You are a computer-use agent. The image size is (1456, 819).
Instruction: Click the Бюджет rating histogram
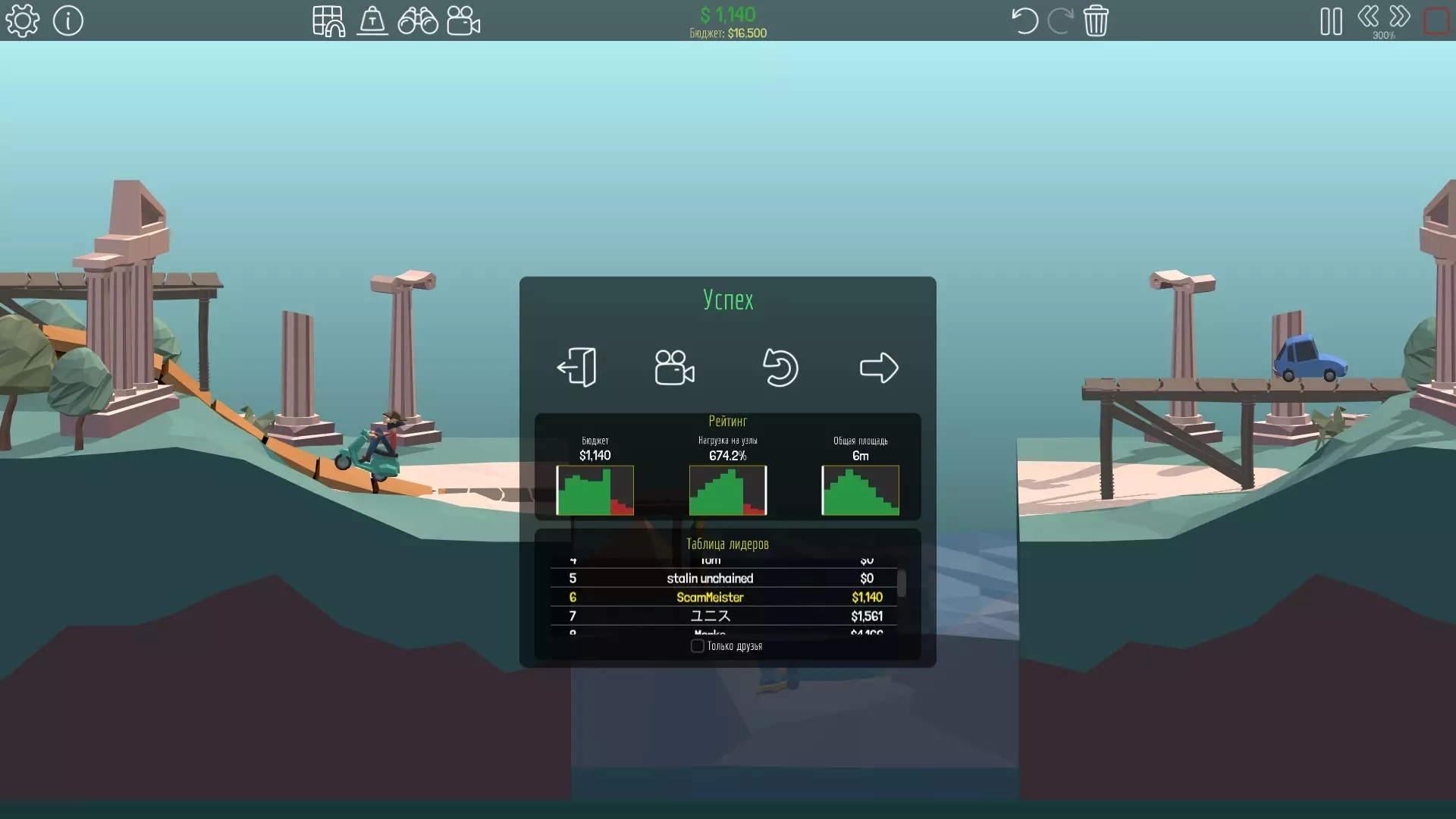595,491
